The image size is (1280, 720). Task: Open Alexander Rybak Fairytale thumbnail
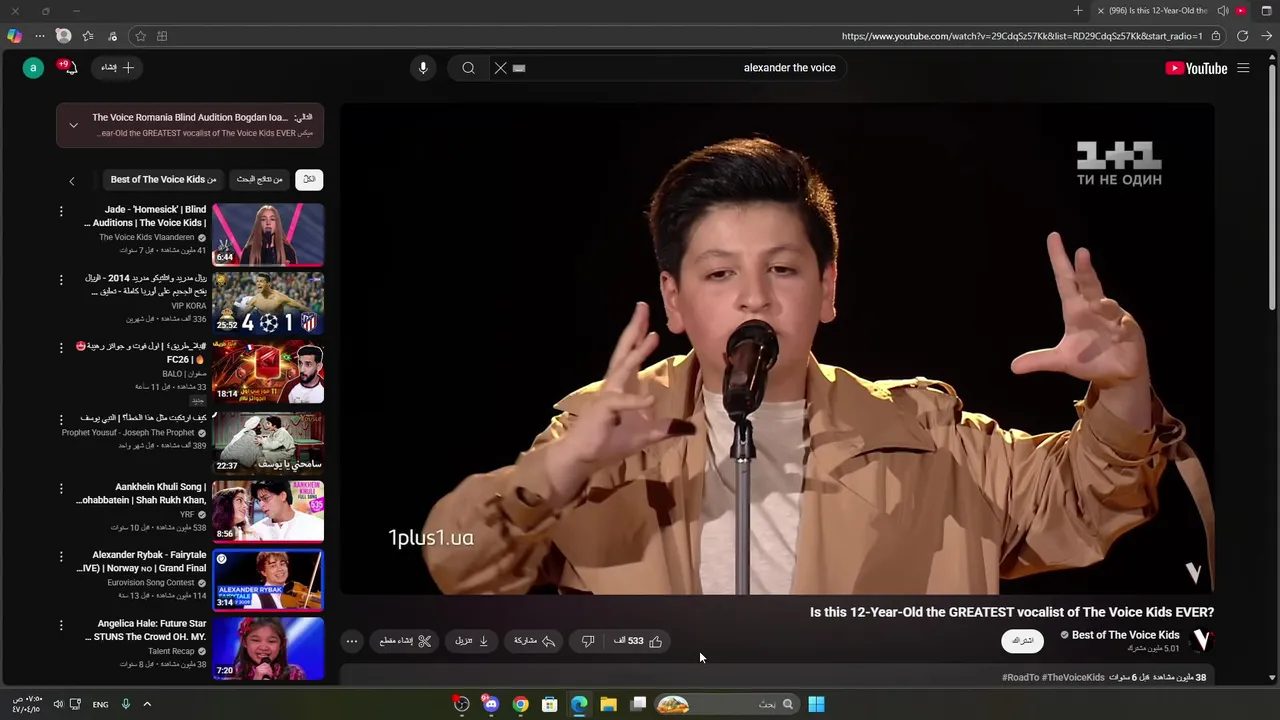tap(268, 579)
